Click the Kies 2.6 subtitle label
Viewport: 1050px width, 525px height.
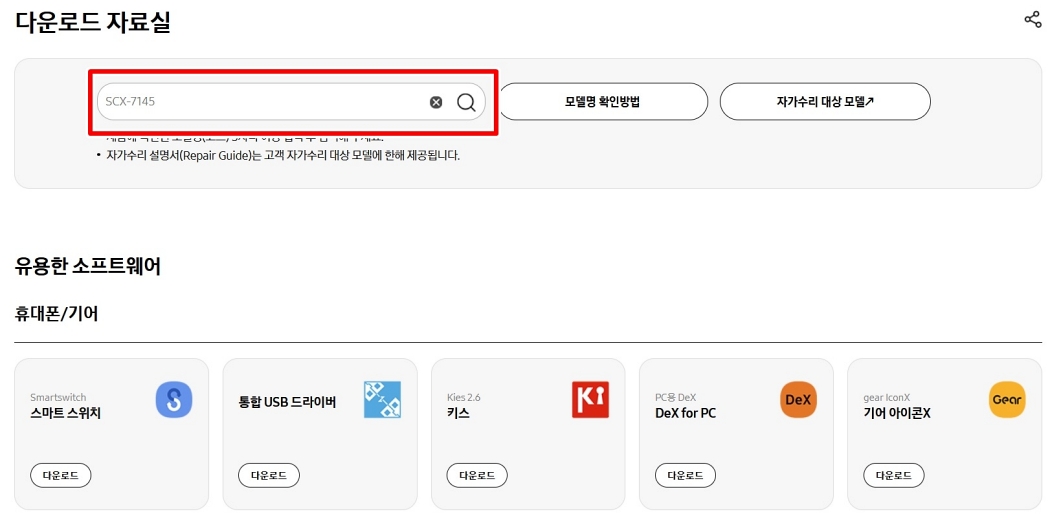[463, 397]
